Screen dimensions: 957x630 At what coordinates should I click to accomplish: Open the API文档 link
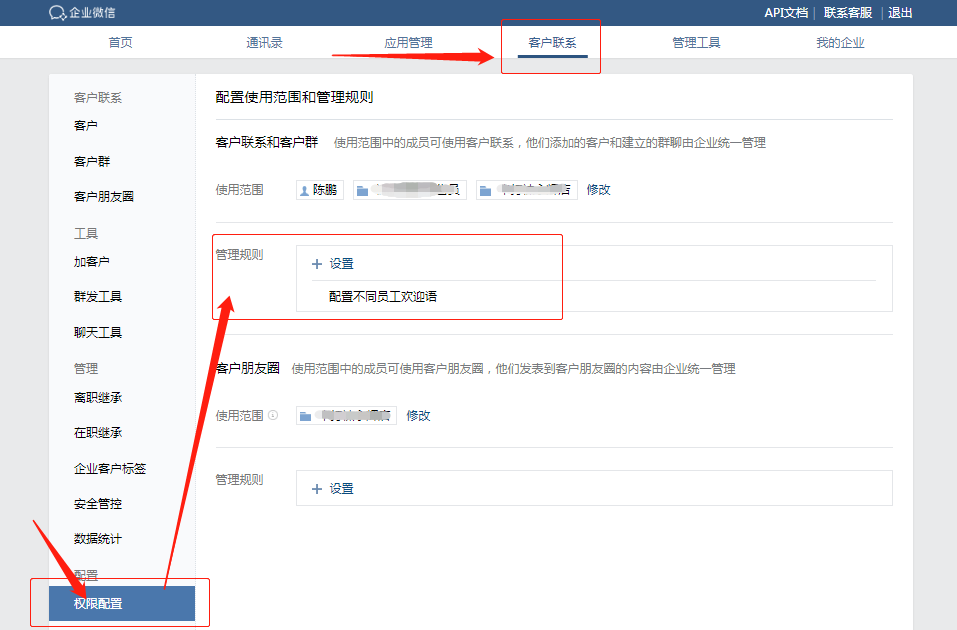(x=786, y=13)
